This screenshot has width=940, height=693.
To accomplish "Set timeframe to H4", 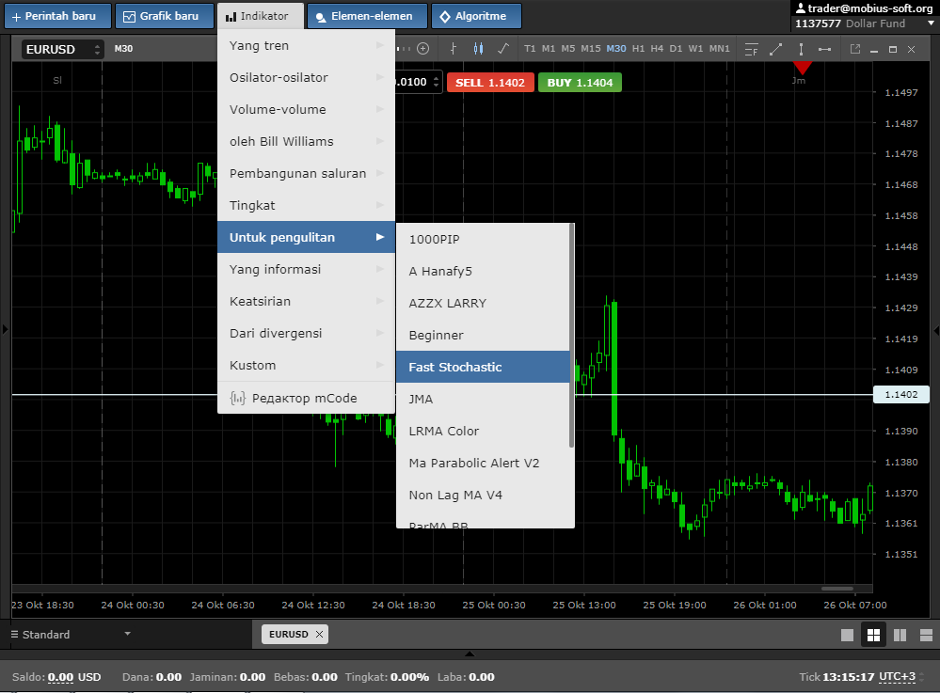I will (x=657, y=49).
